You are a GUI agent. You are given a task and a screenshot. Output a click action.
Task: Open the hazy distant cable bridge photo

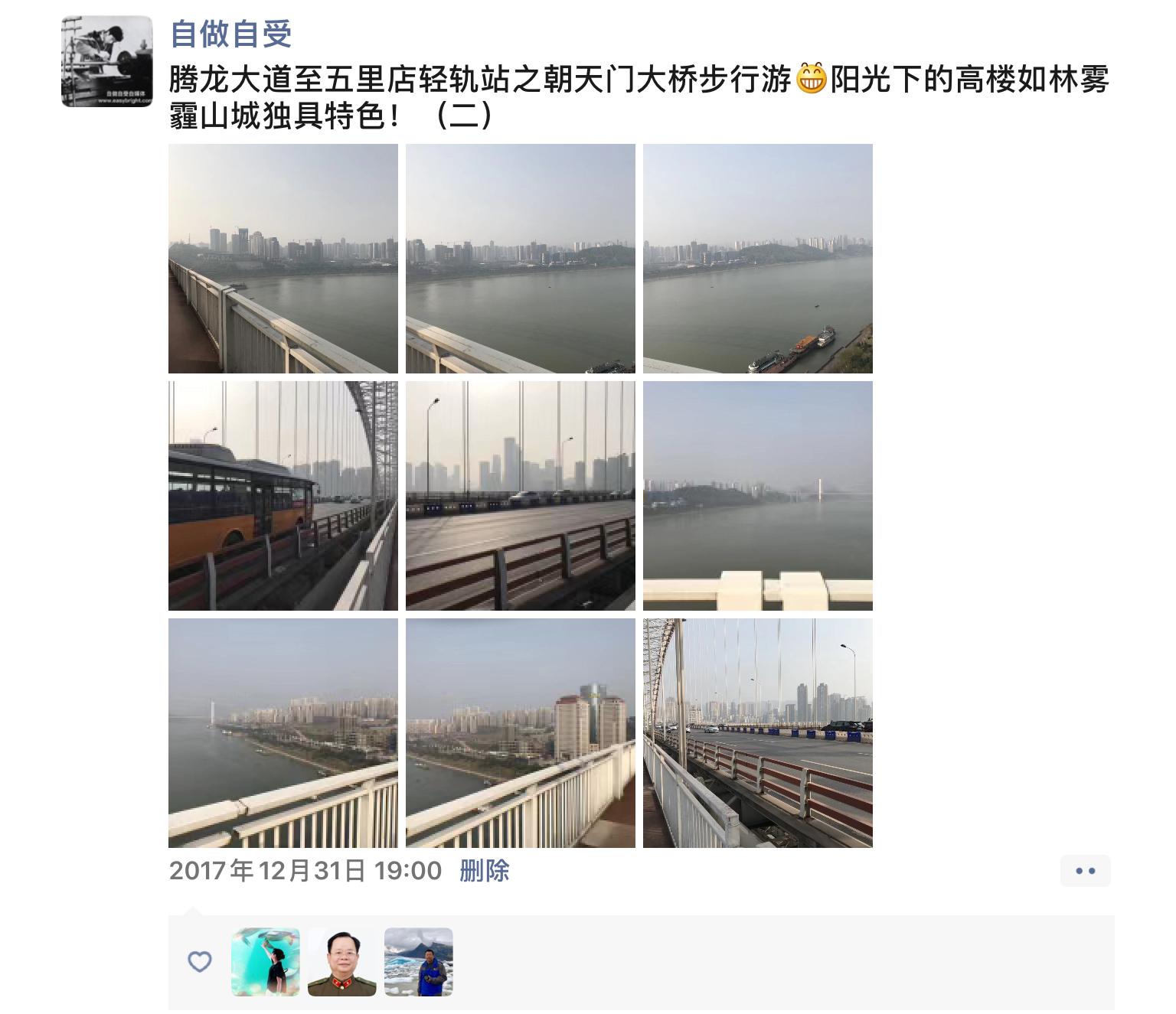(x=758, y=496)
